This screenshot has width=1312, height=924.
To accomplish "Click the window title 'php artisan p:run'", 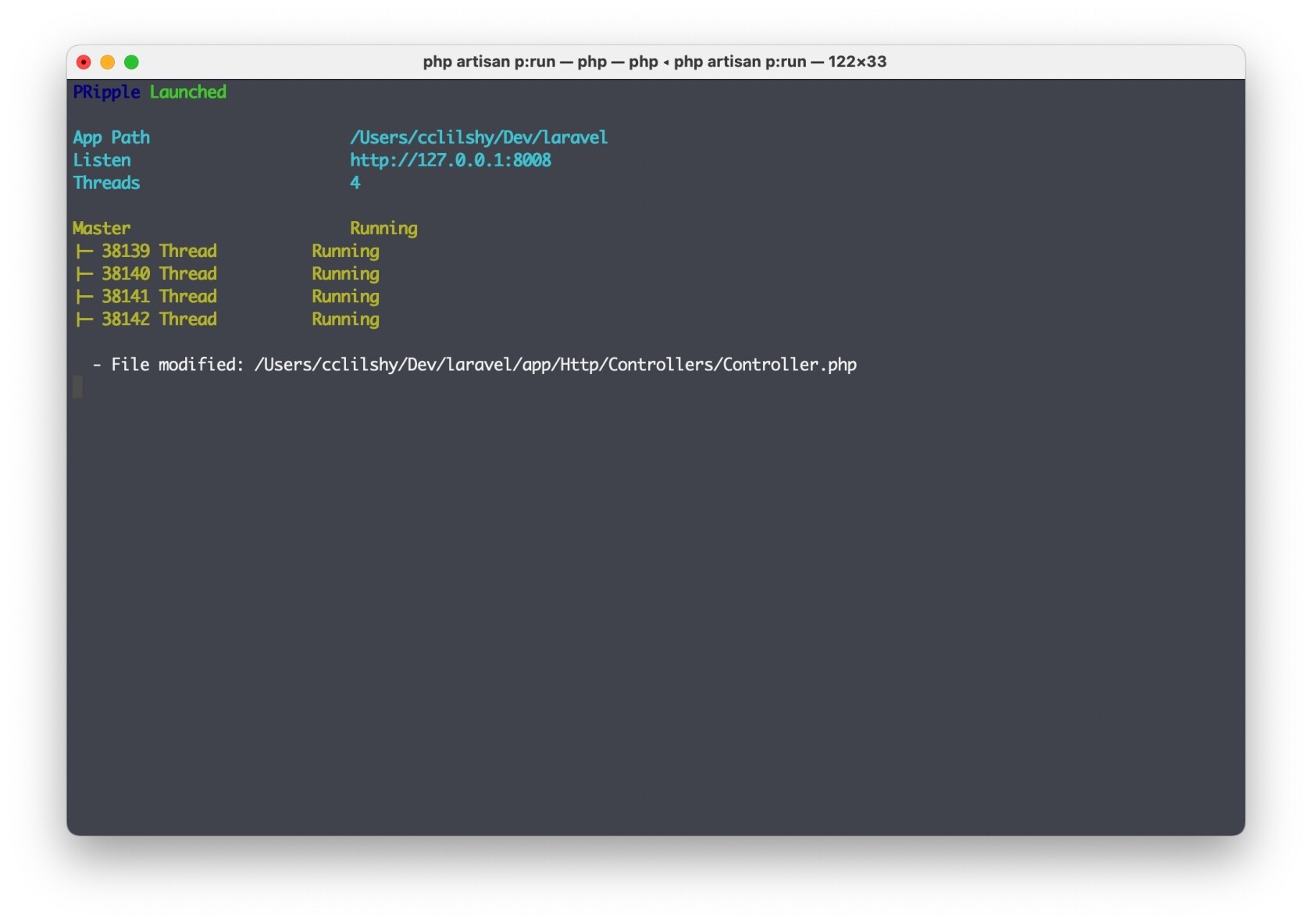I will [x=654, y=62].
